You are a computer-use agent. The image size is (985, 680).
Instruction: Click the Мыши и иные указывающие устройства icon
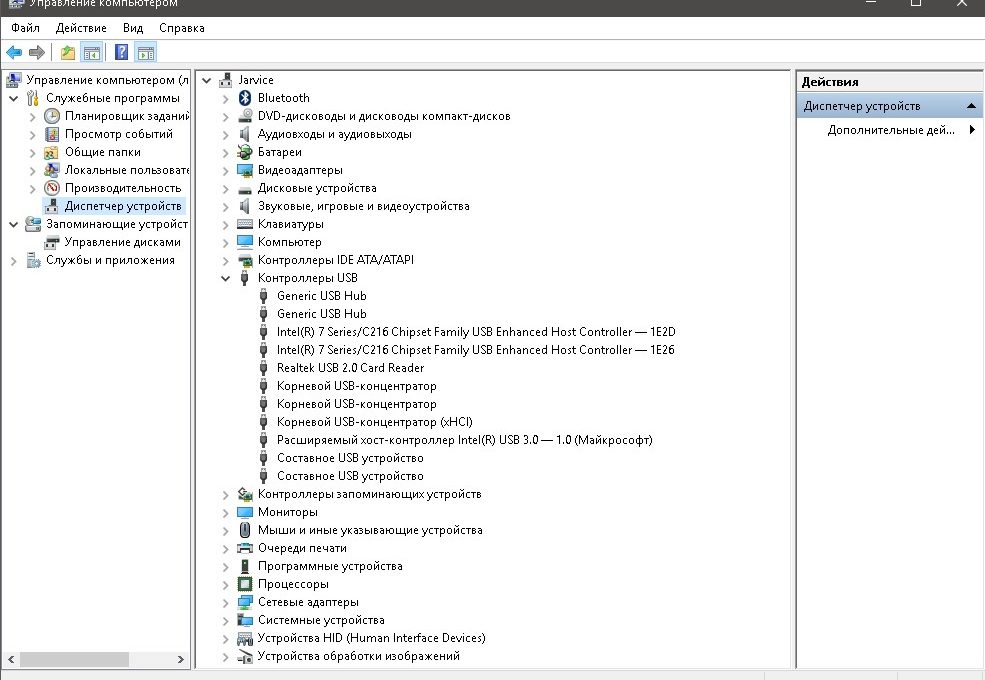click(245, 530)
